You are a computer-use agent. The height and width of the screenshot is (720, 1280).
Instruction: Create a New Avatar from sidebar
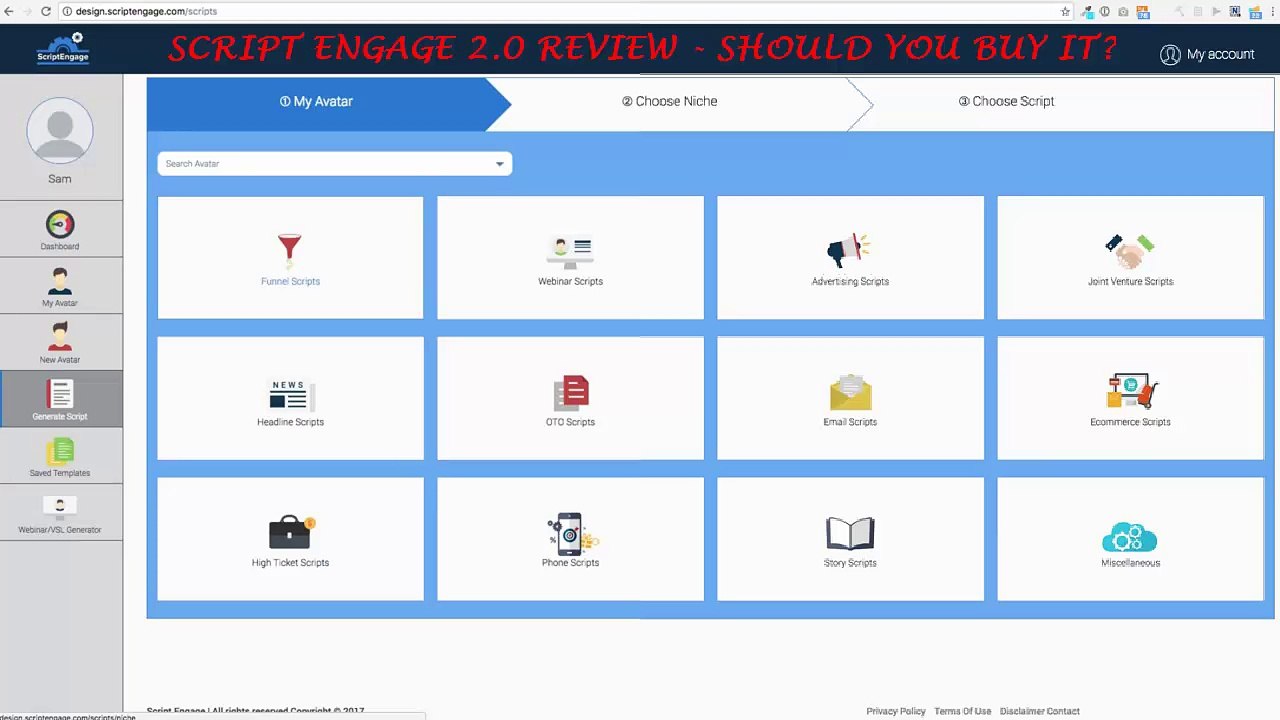tap(60, 343)
